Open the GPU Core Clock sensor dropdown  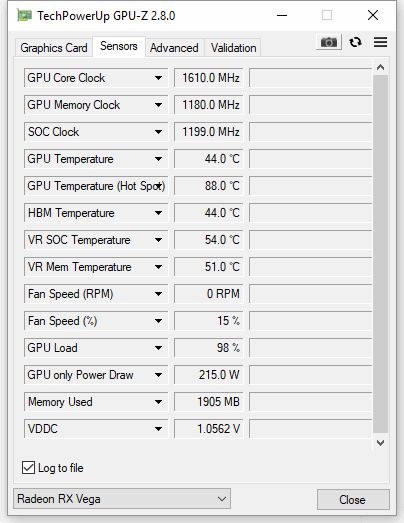(x=158, y=78)
